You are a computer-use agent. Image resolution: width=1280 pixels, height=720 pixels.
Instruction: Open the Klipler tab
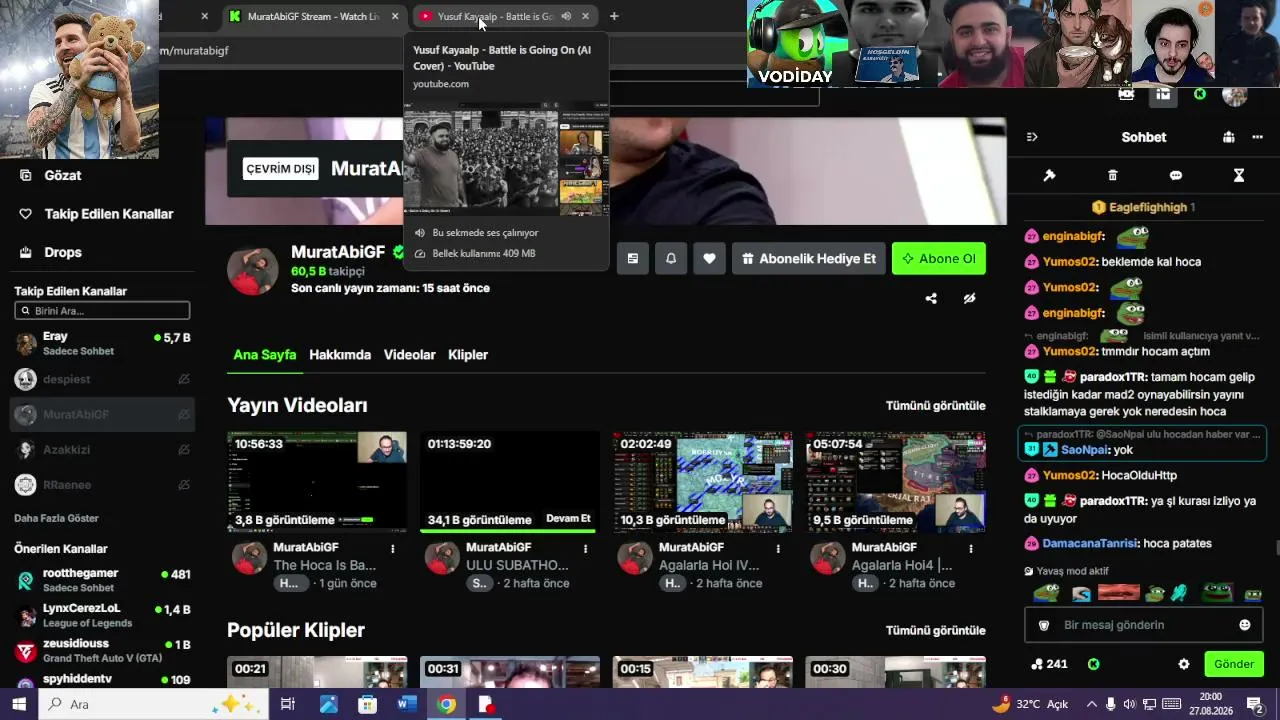tap(468, 355)
